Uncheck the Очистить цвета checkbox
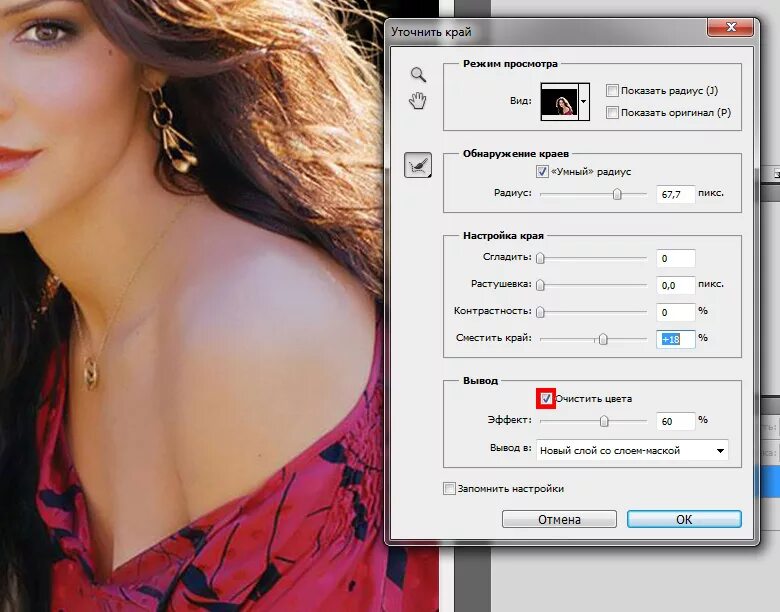 click(x=546, y=399)
